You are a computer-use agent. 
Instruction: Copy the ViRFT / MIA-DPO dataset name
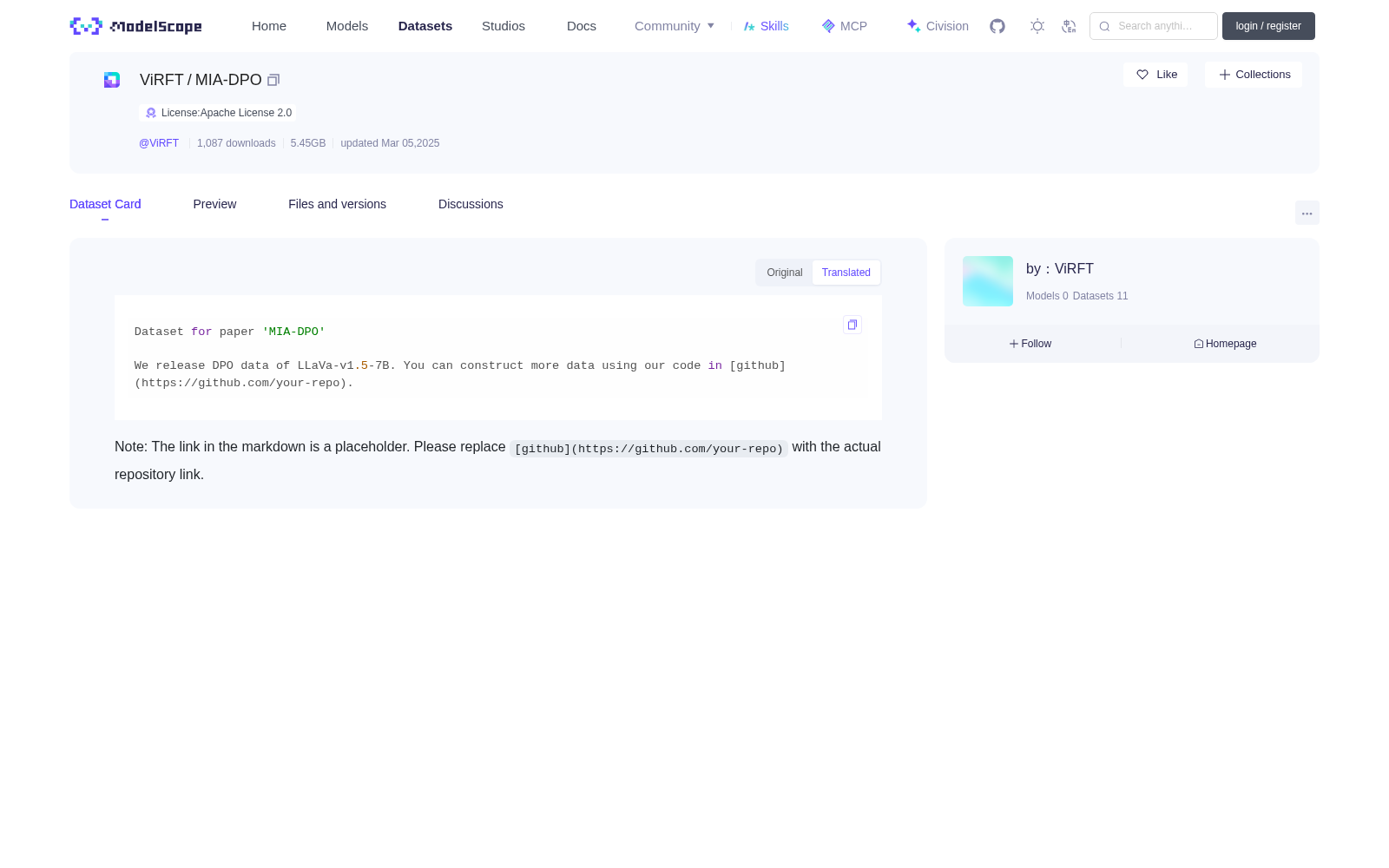273,80
